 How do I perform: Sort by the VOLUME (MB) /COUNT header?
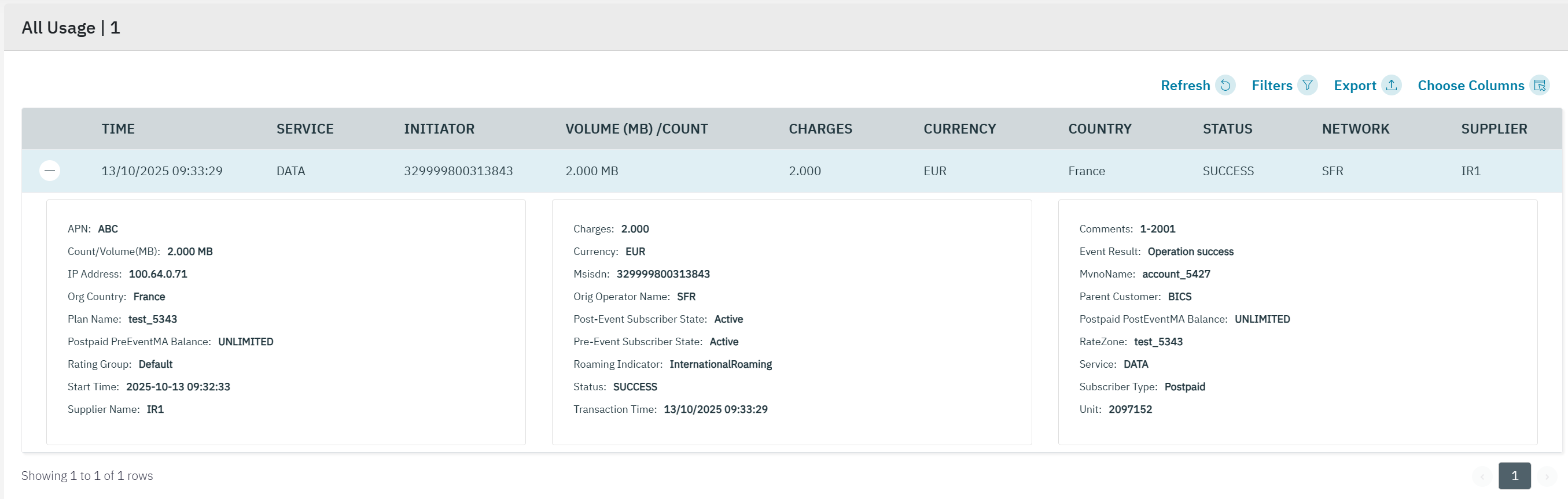tap(636, 129)
